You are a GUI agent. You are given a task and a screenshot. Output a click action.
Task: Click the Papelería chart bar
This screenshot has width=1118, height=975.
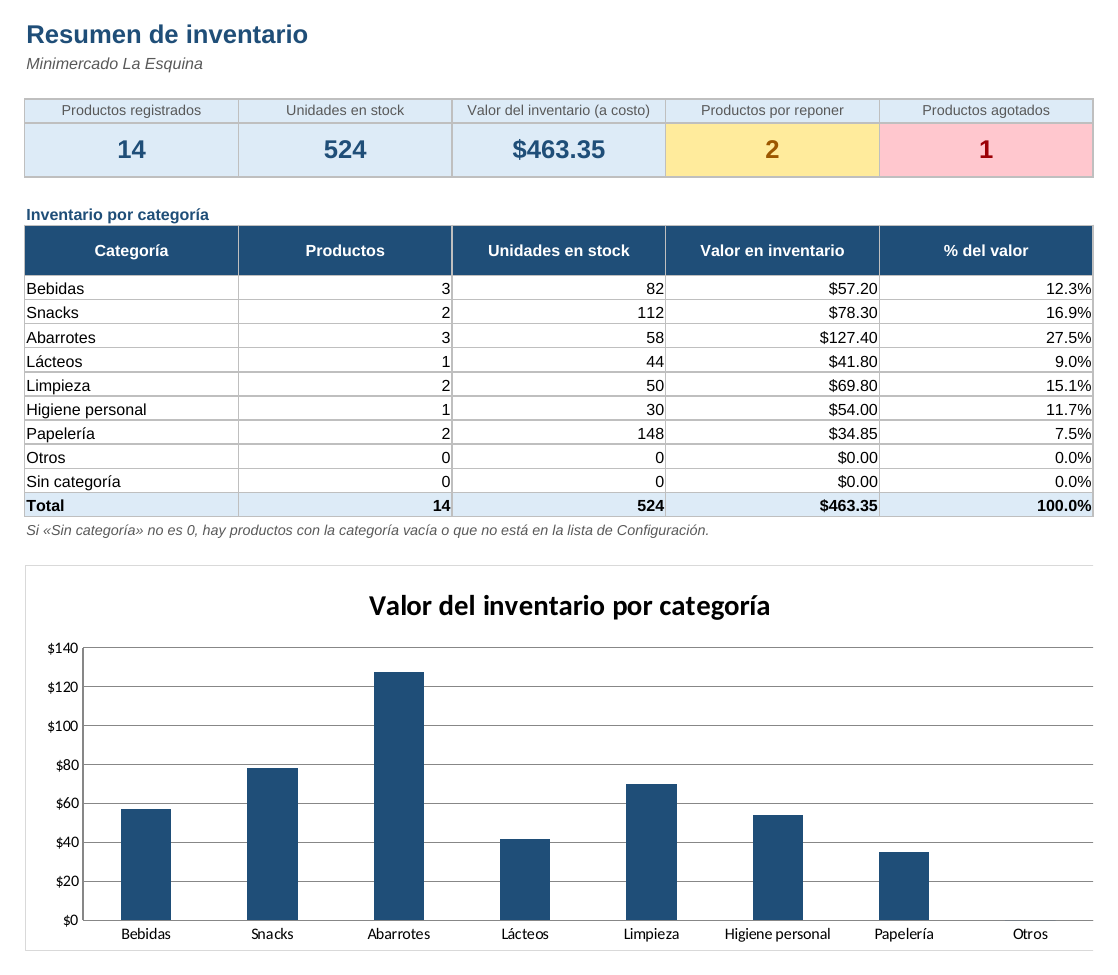(x=904, y=886)
